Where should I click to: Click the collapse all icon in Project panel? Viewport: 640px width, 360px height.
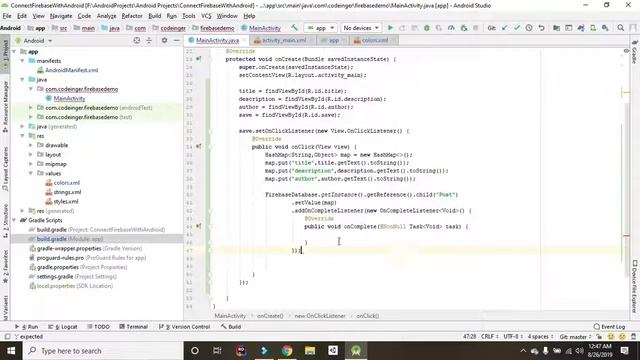[x=149, y=40]
